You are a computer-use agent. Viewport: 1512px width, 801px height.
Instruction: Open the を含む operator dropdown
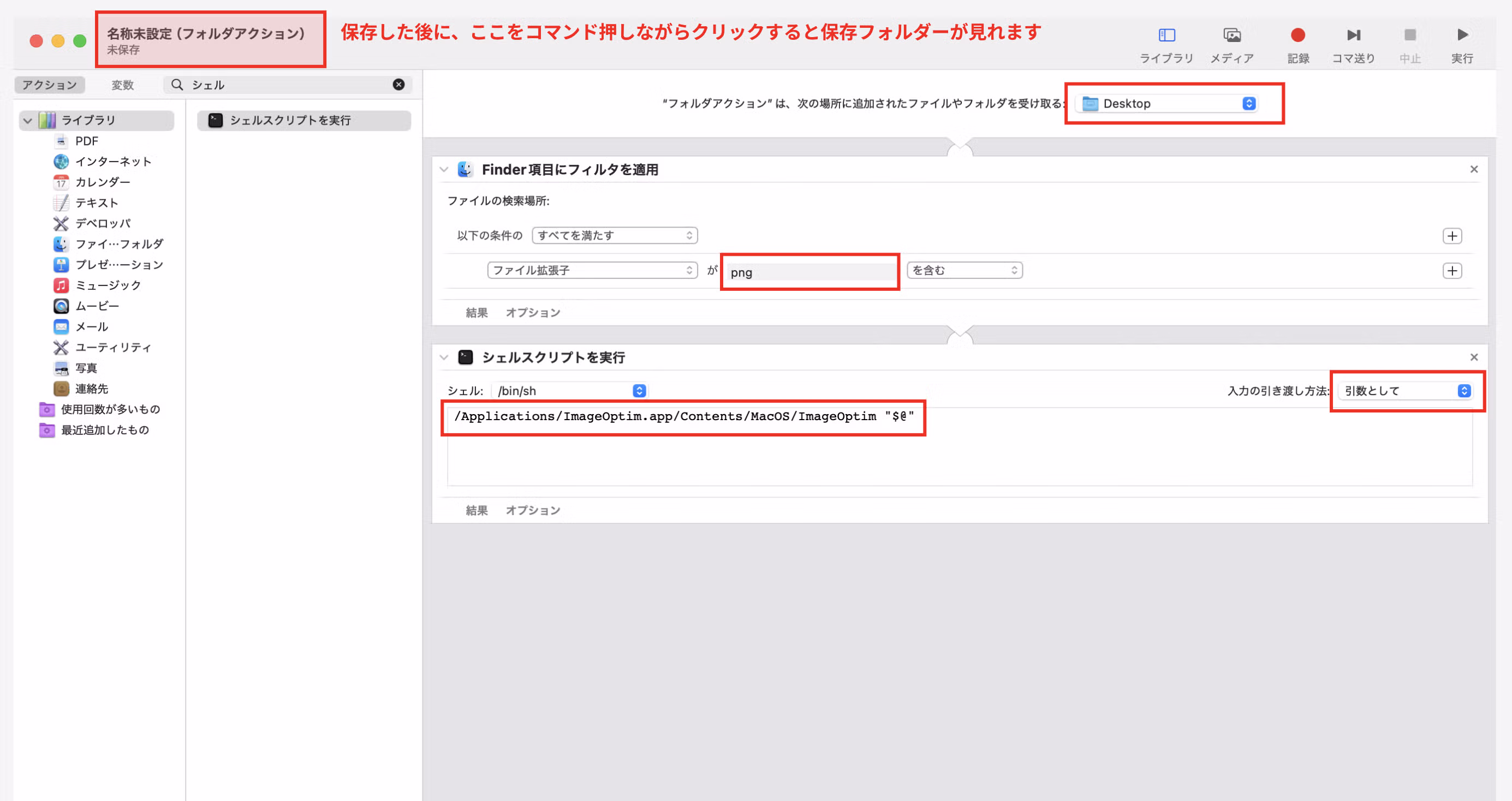[965, 270]
